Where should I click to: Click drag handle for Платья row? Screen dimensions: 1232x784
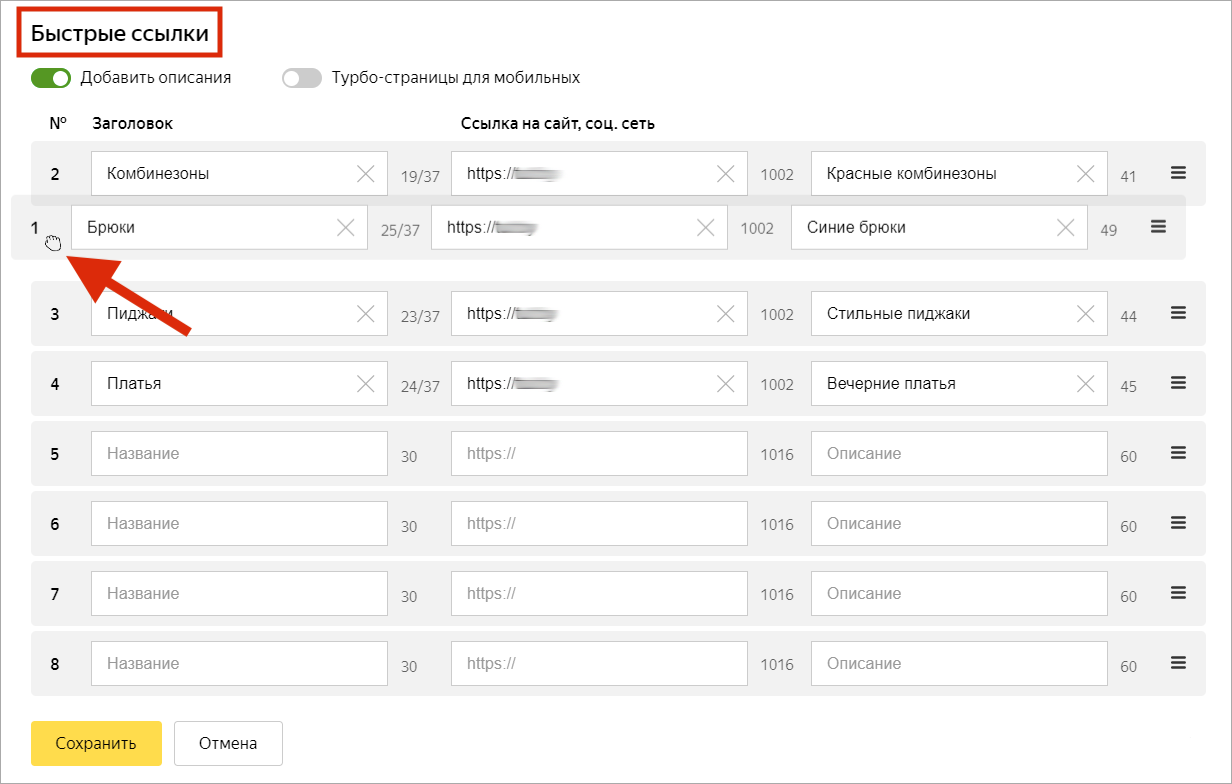tap(1178, 383)
